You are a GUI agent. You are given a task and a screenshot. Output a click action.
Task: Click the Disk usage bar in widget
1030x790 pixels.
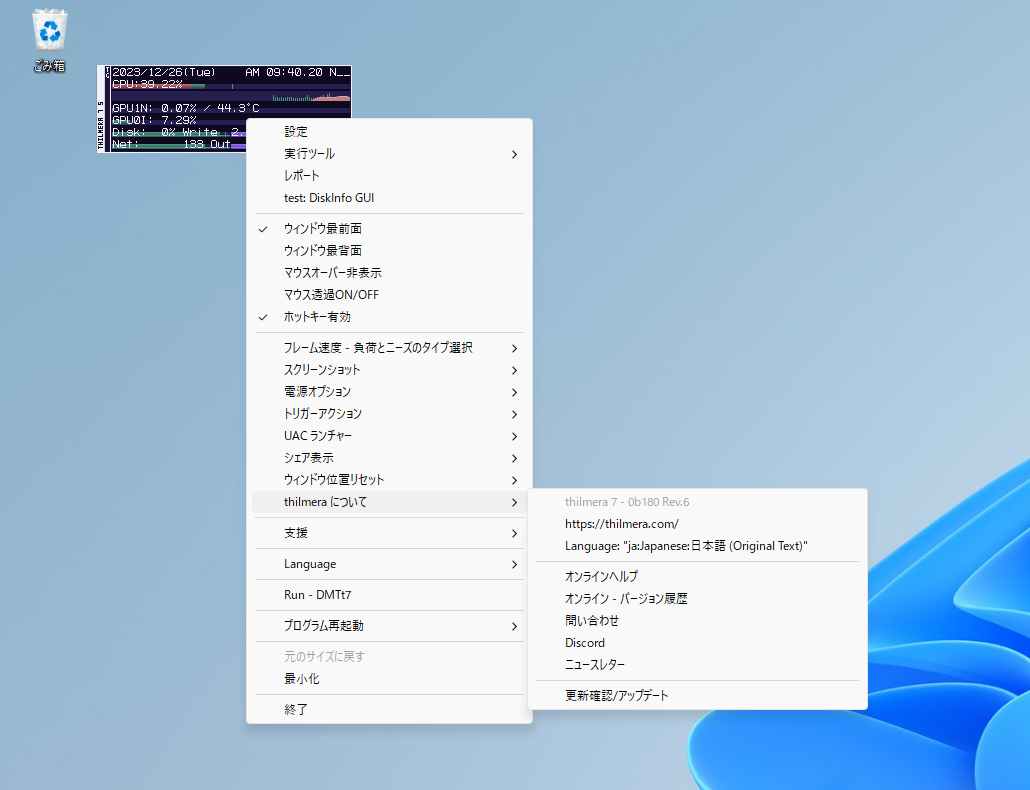tap(179, 132)
